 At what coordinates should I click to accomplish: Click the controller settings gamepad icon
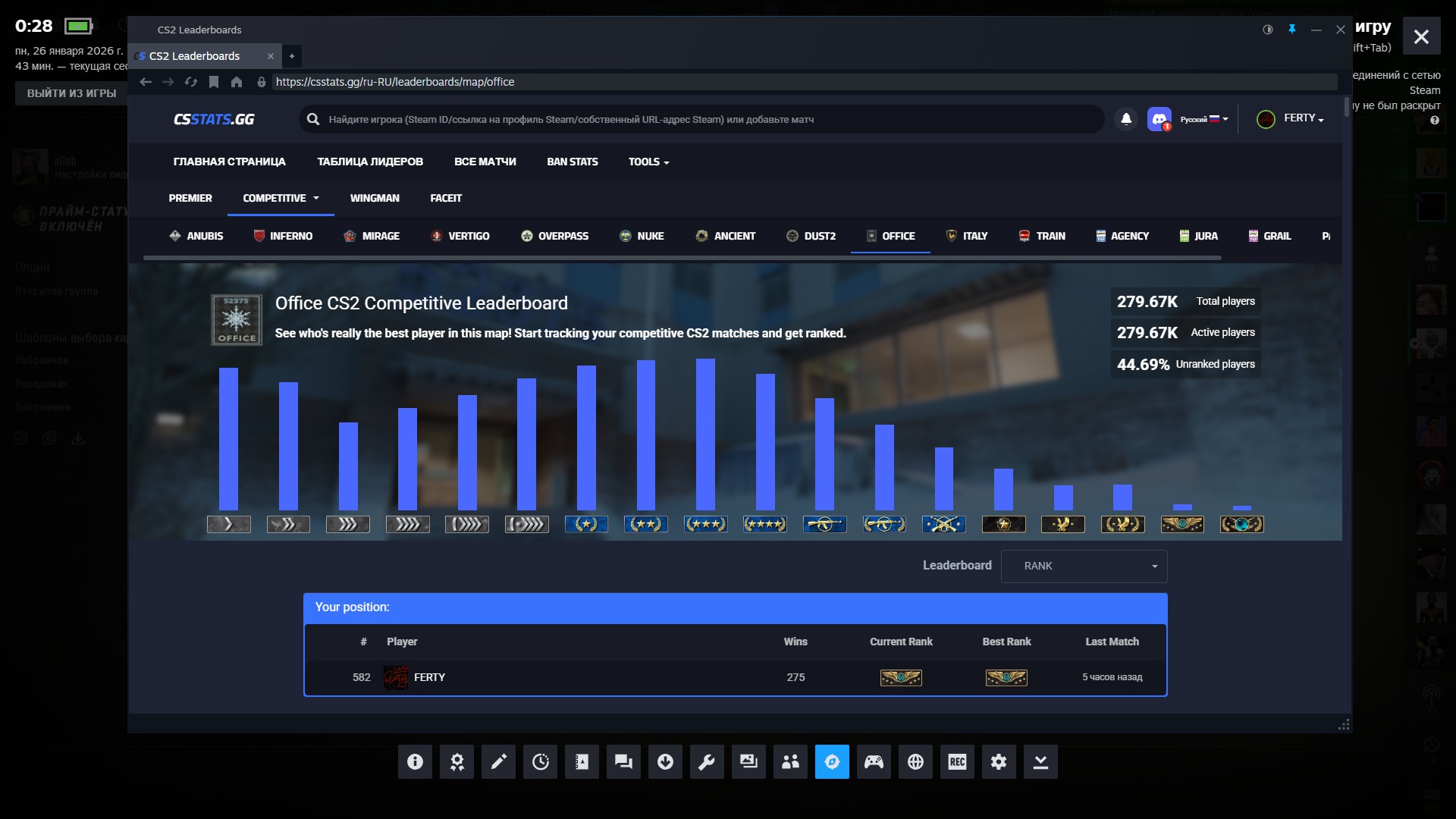coord(874,761)
